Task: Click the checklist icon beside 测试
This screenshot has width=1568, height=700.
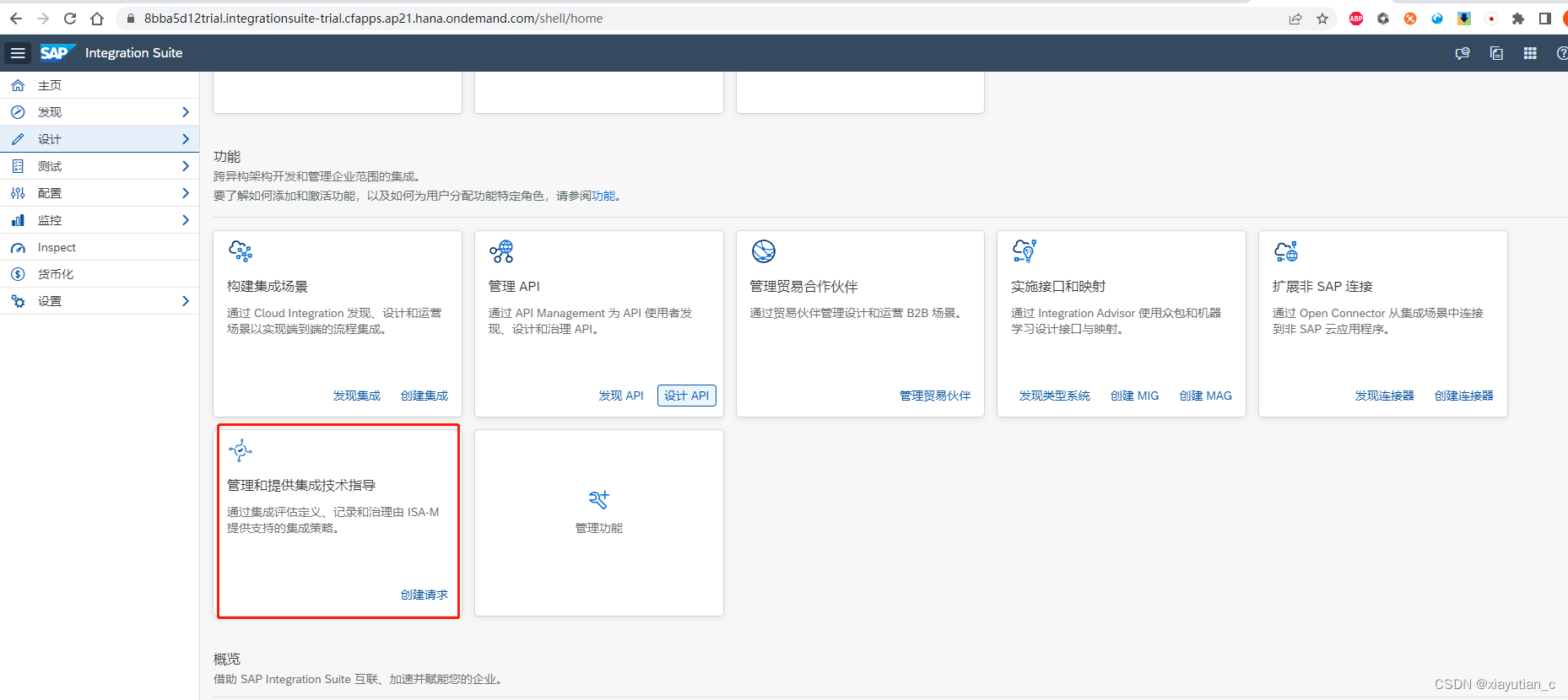Action: point(18,166)
